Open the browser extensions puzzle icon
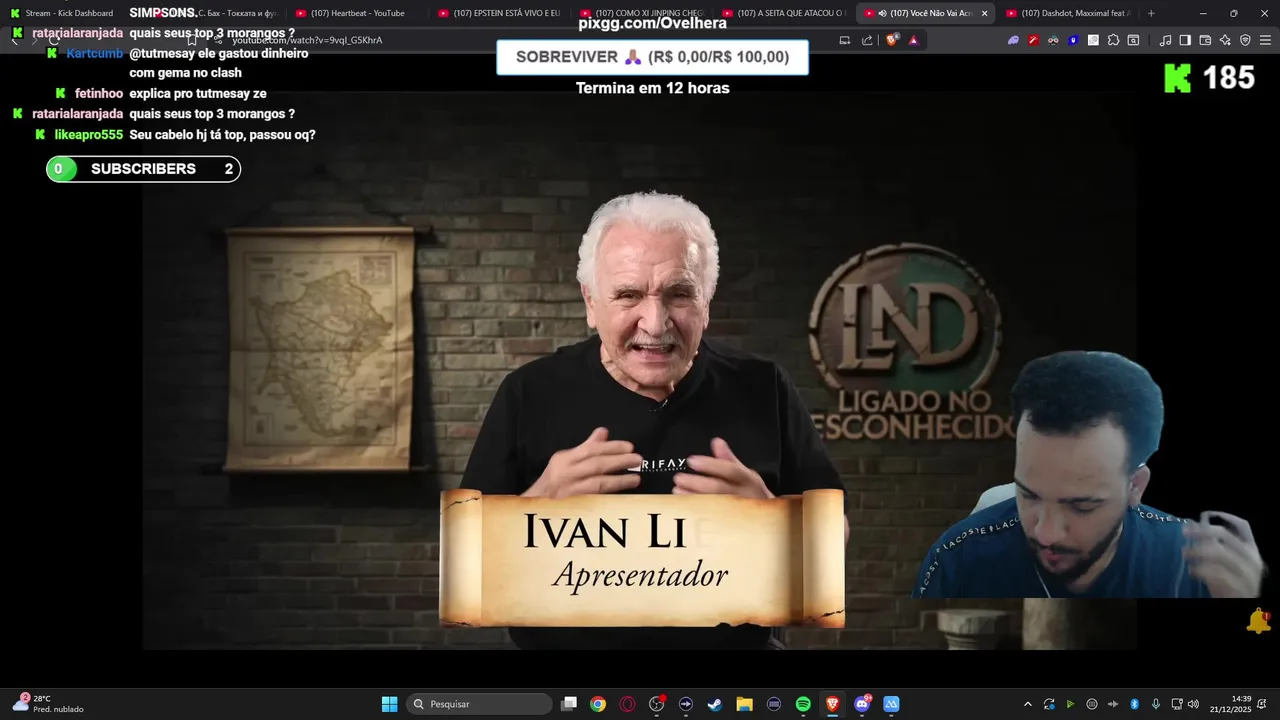 point(1113,40)
